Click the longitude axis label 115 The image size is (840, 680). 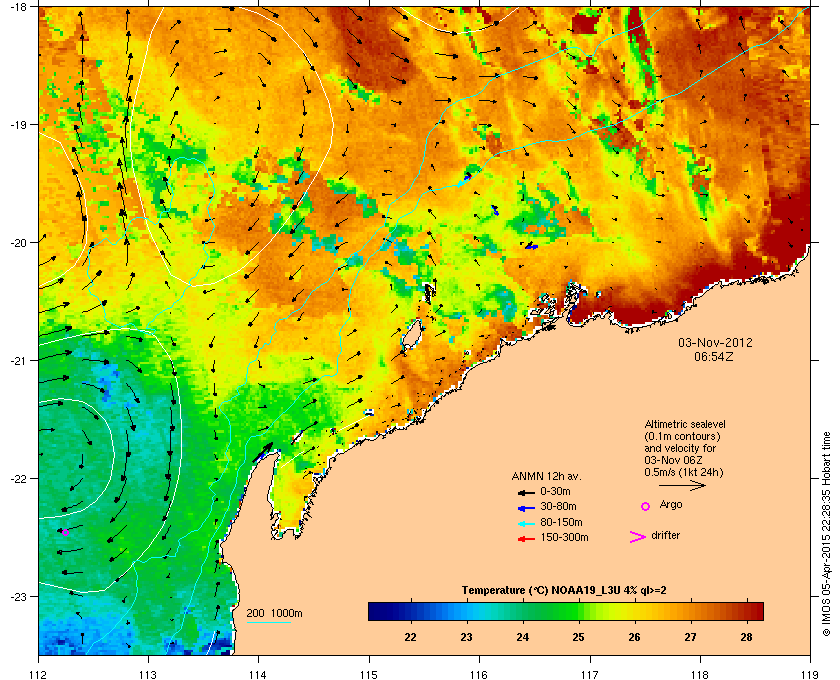tap(369, 674)
